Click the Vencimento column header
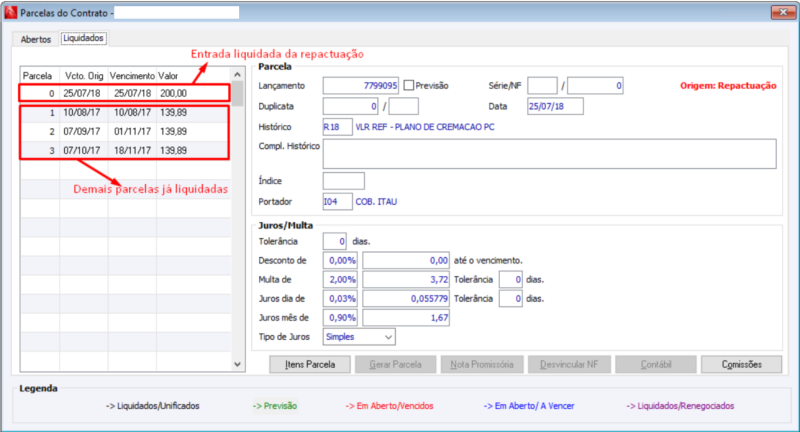Viewport: 800px width, 432px height. point(132,75)
